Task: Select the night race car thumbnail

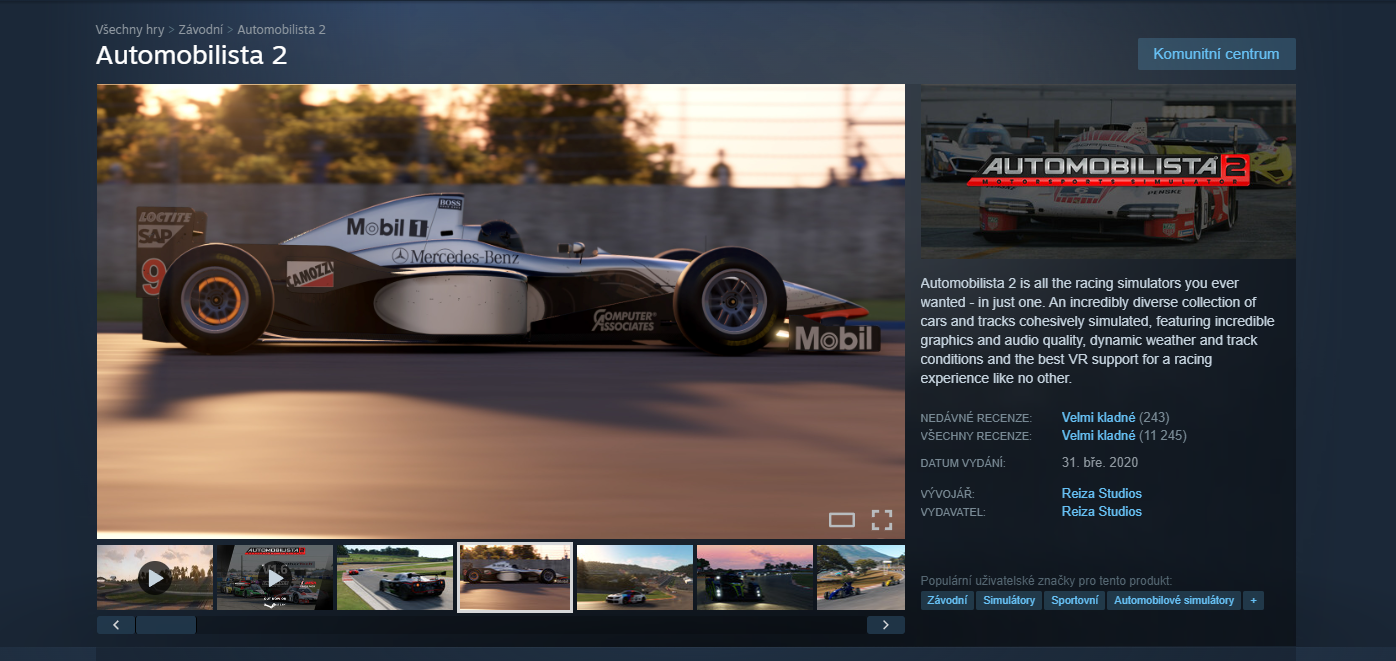Action: click(x=755, y=577)
